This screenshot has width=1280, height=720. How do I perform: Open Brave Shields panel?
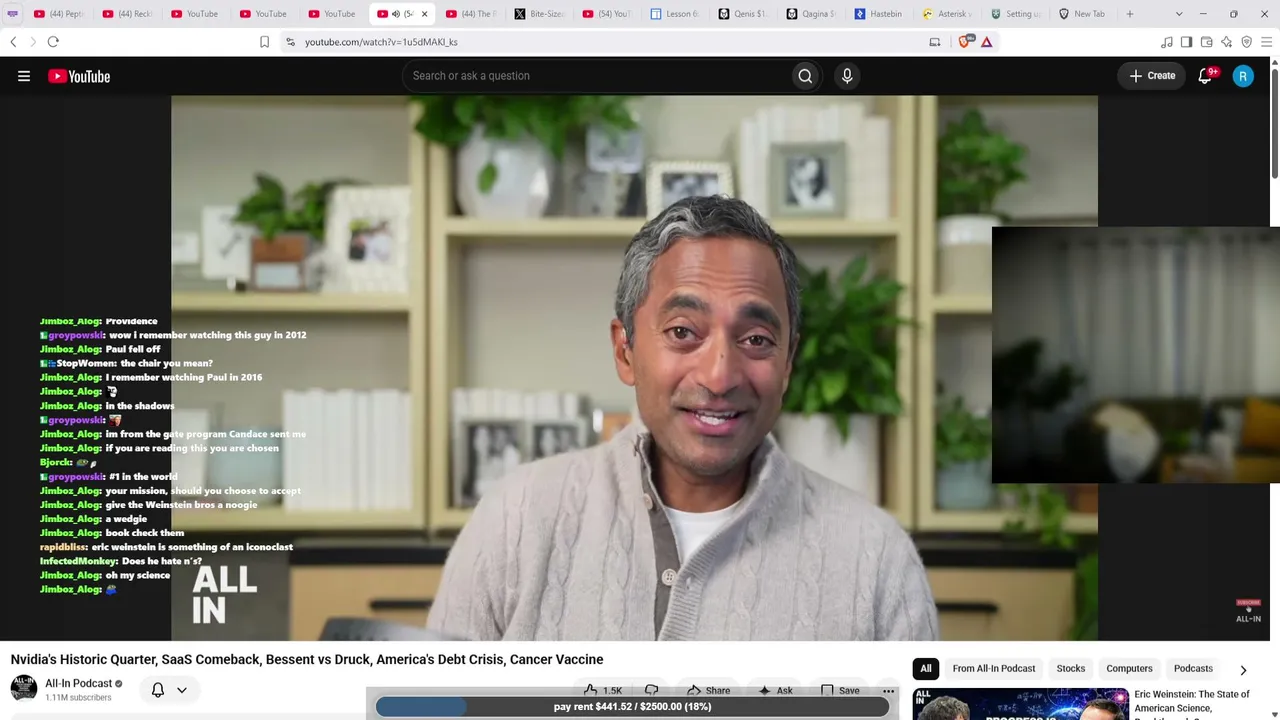click(x=965, y=42)
